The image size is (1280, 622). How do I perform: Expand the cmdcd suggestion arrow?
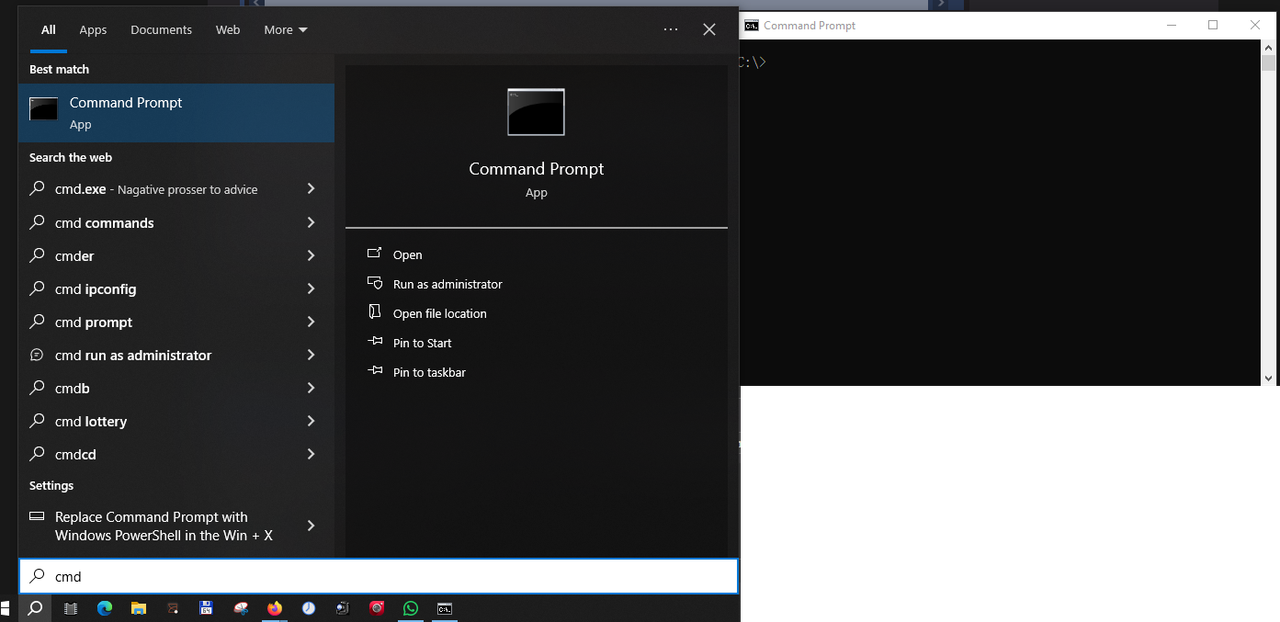[311, 453]
